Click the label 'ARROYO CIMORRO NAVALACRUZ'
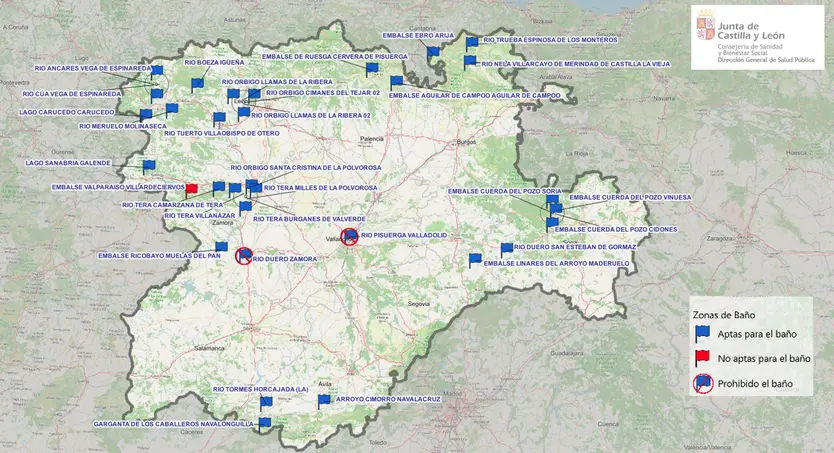The height and width of the screenshot is (453, 834). 388,399
